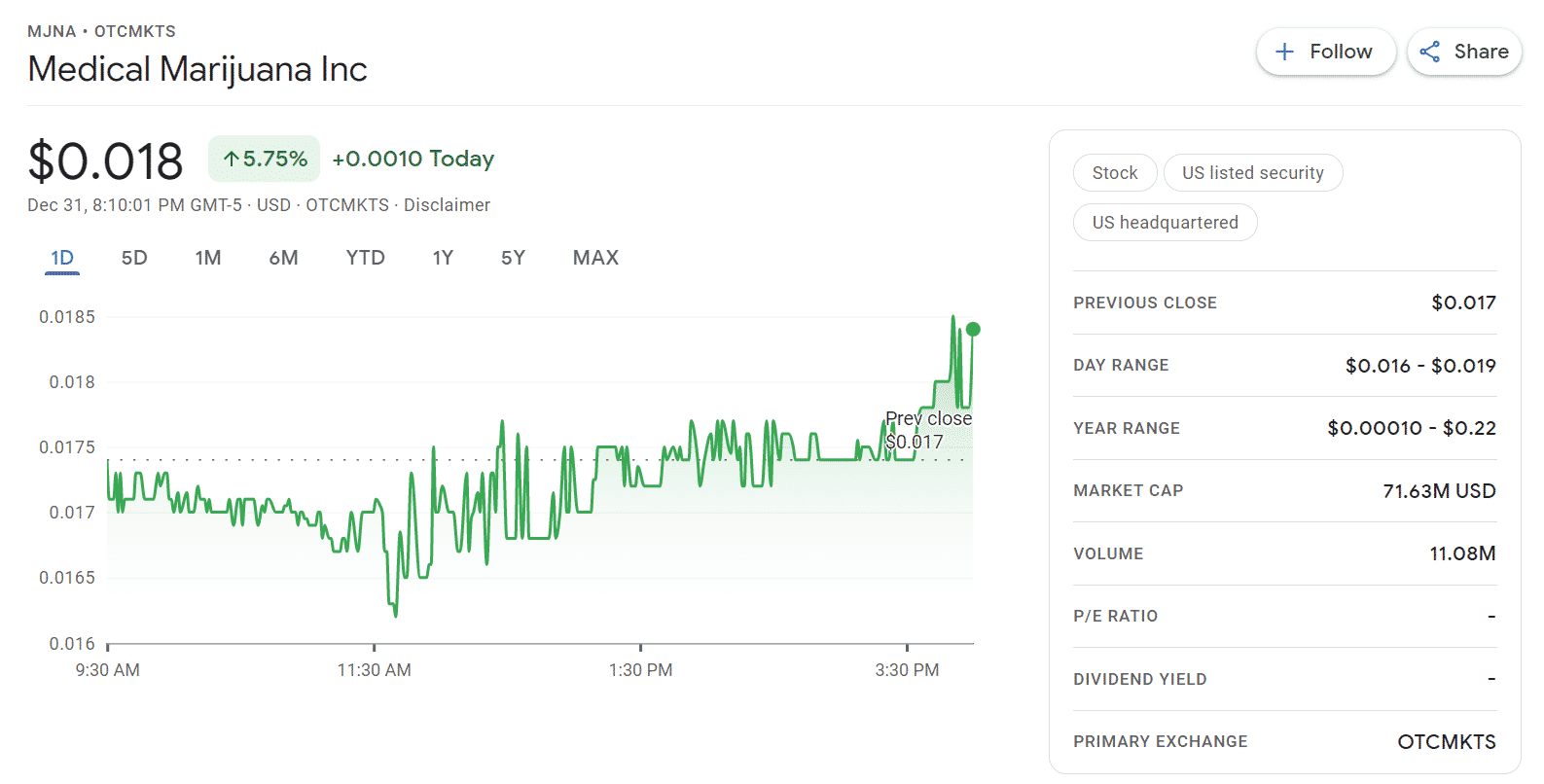The image size is (1544, 784).
Task: Click the PRIMARY EXCHANGE label
Action: tap(1161, 741)
